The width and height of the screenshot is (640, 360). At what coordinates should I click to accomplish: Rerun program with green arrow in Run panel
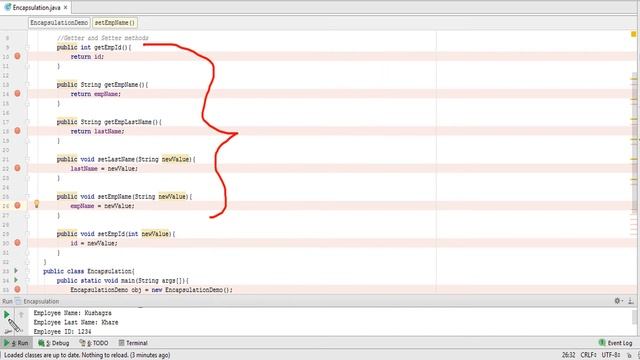click(x=7, y=314)
